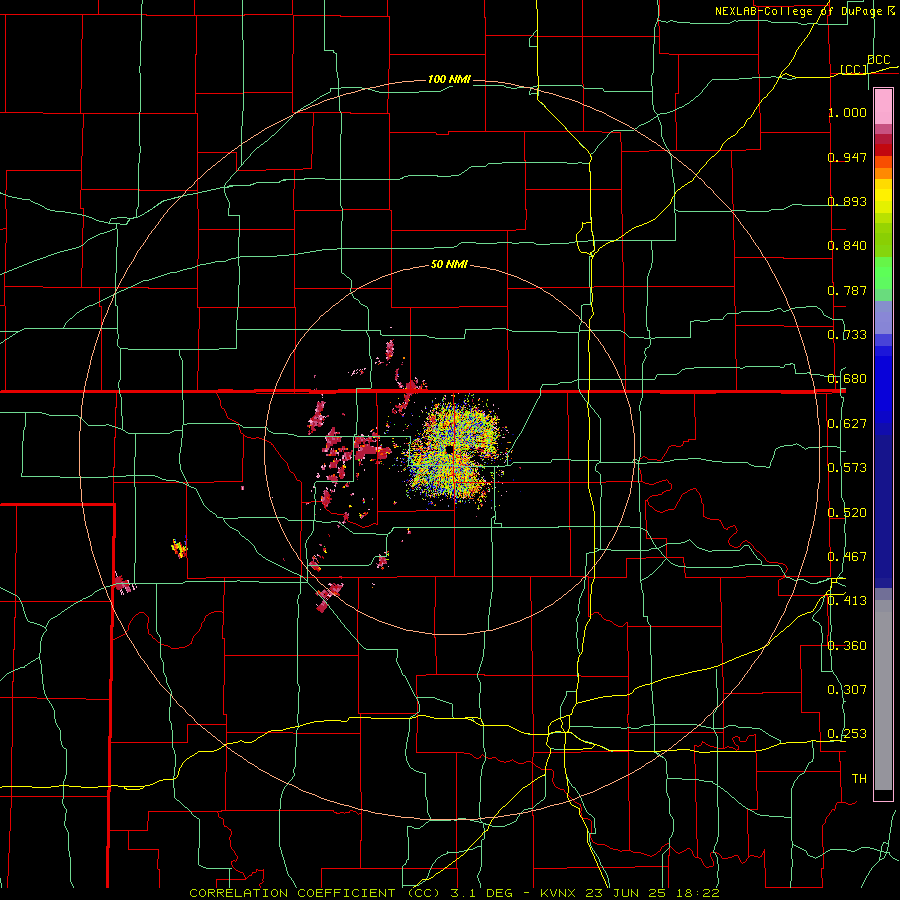Click the 0.893 color scale value
The height and width of the screenshot is (900, 900).
point(847,201)
